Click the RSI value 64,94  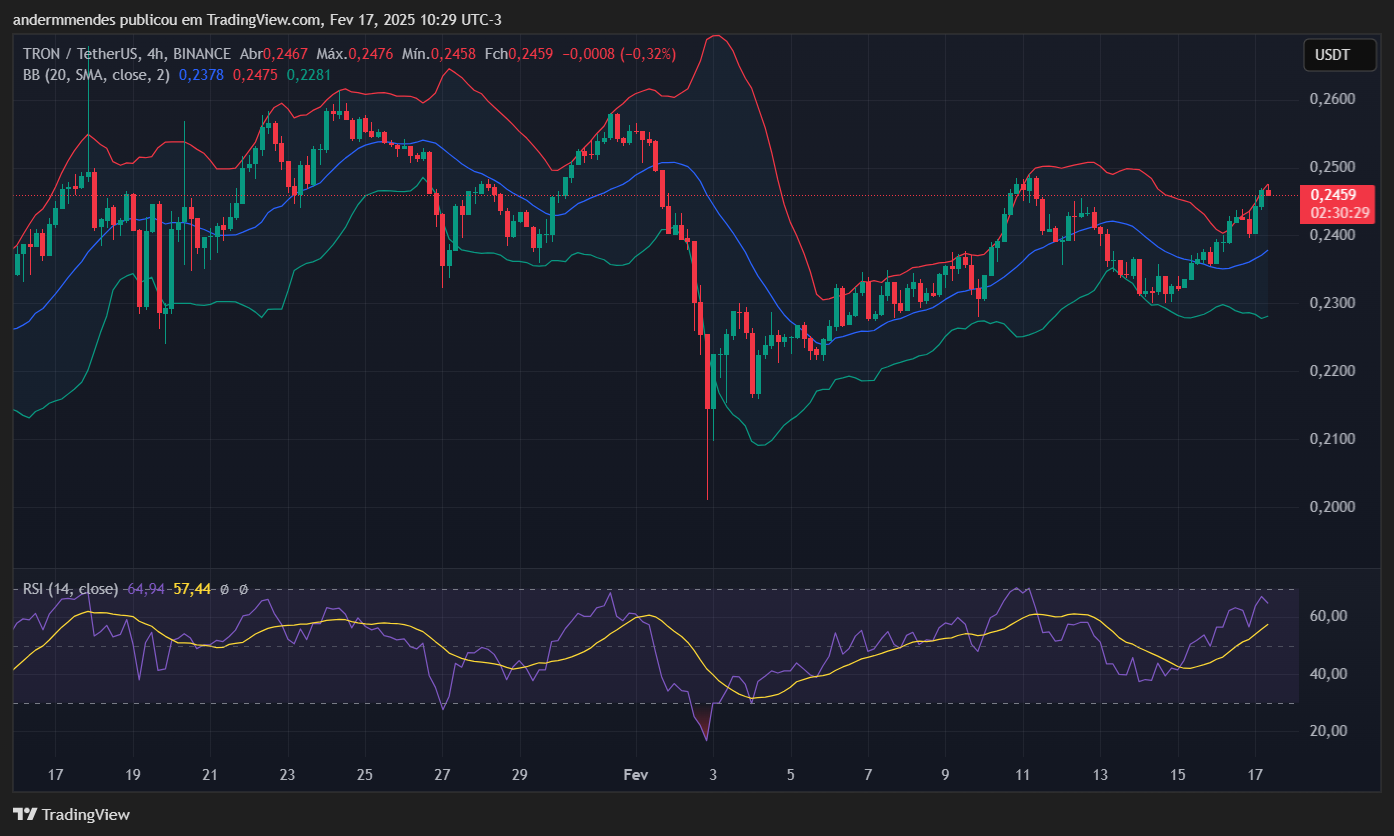(x=146, y=589)
